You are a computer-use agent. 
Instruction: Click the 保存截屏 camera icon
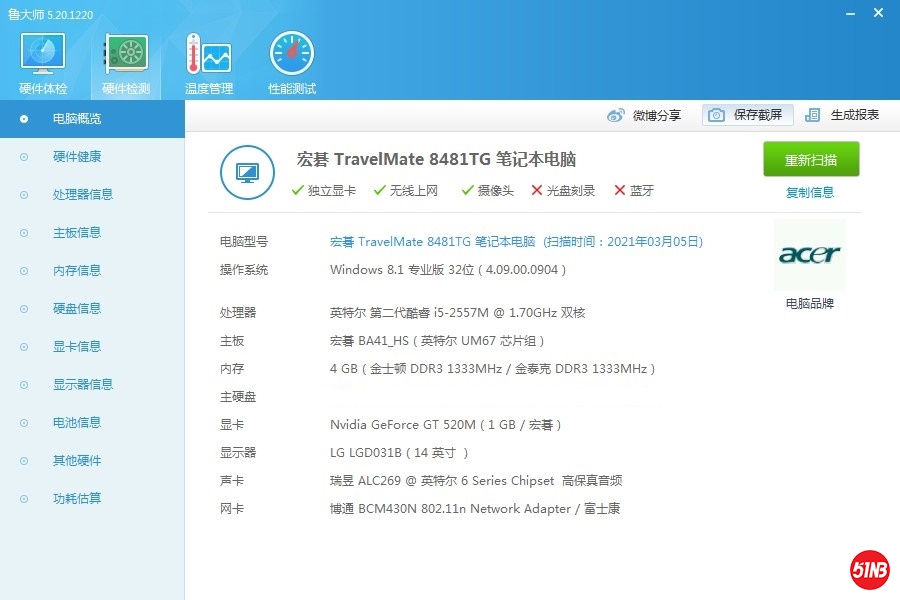[x=716, y=115]
